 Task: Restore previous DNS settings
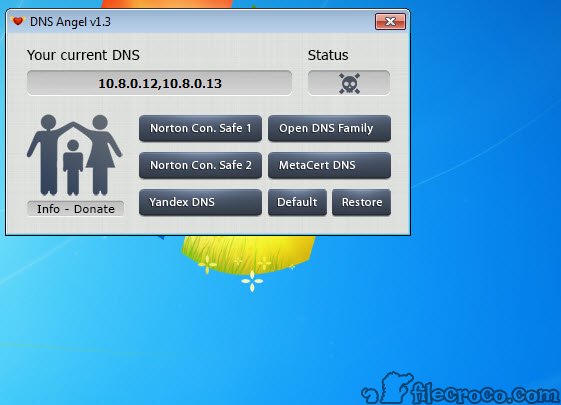tap(361, 202)
